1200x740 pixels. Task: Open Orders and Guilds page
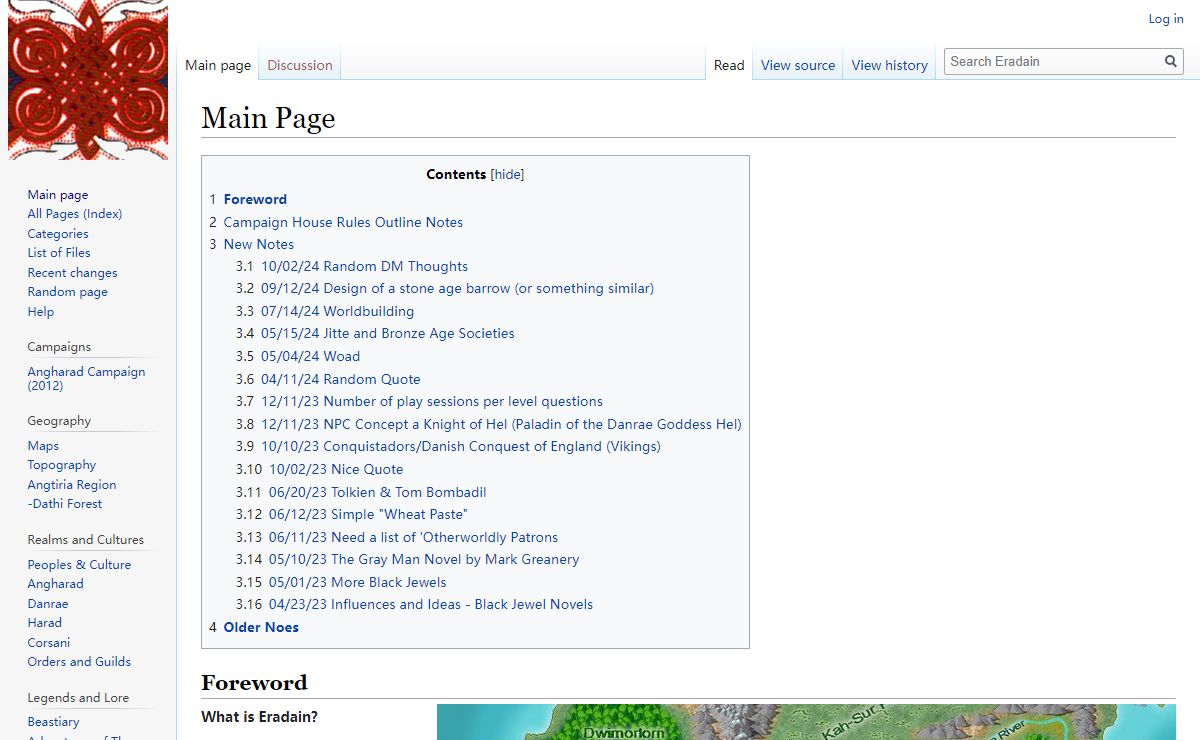[x=80, y=662]
